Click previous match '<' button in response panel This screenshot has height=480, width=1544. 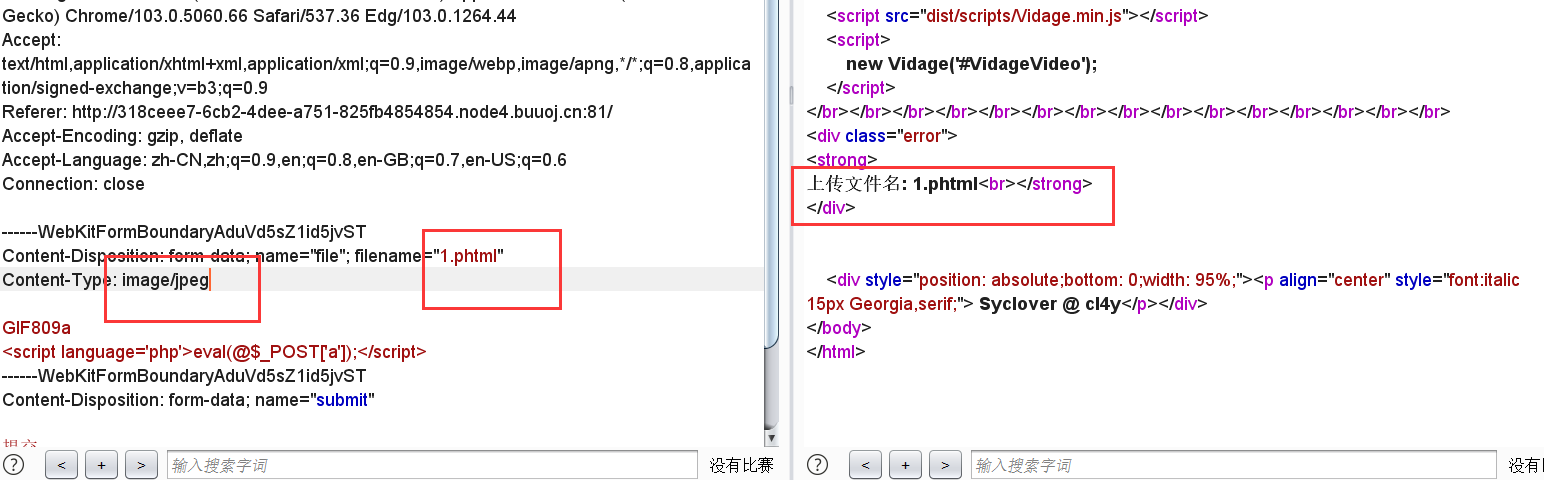pos(865,465)
